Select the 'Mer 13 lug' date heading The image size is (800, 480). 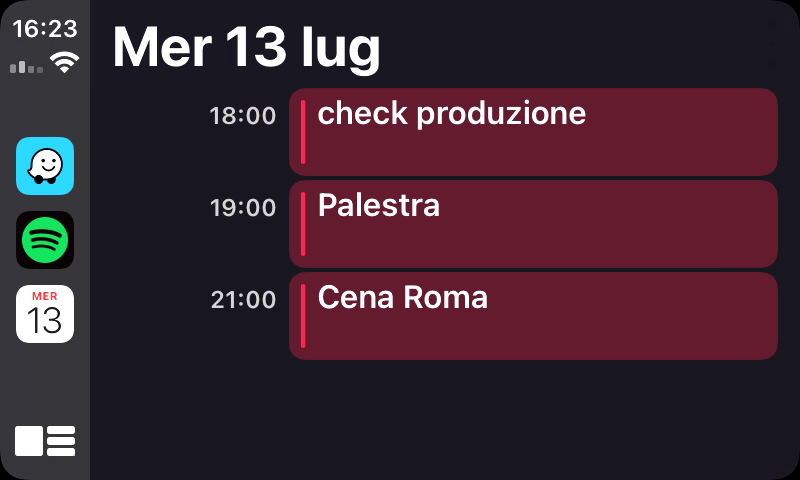tap(246, 47)
